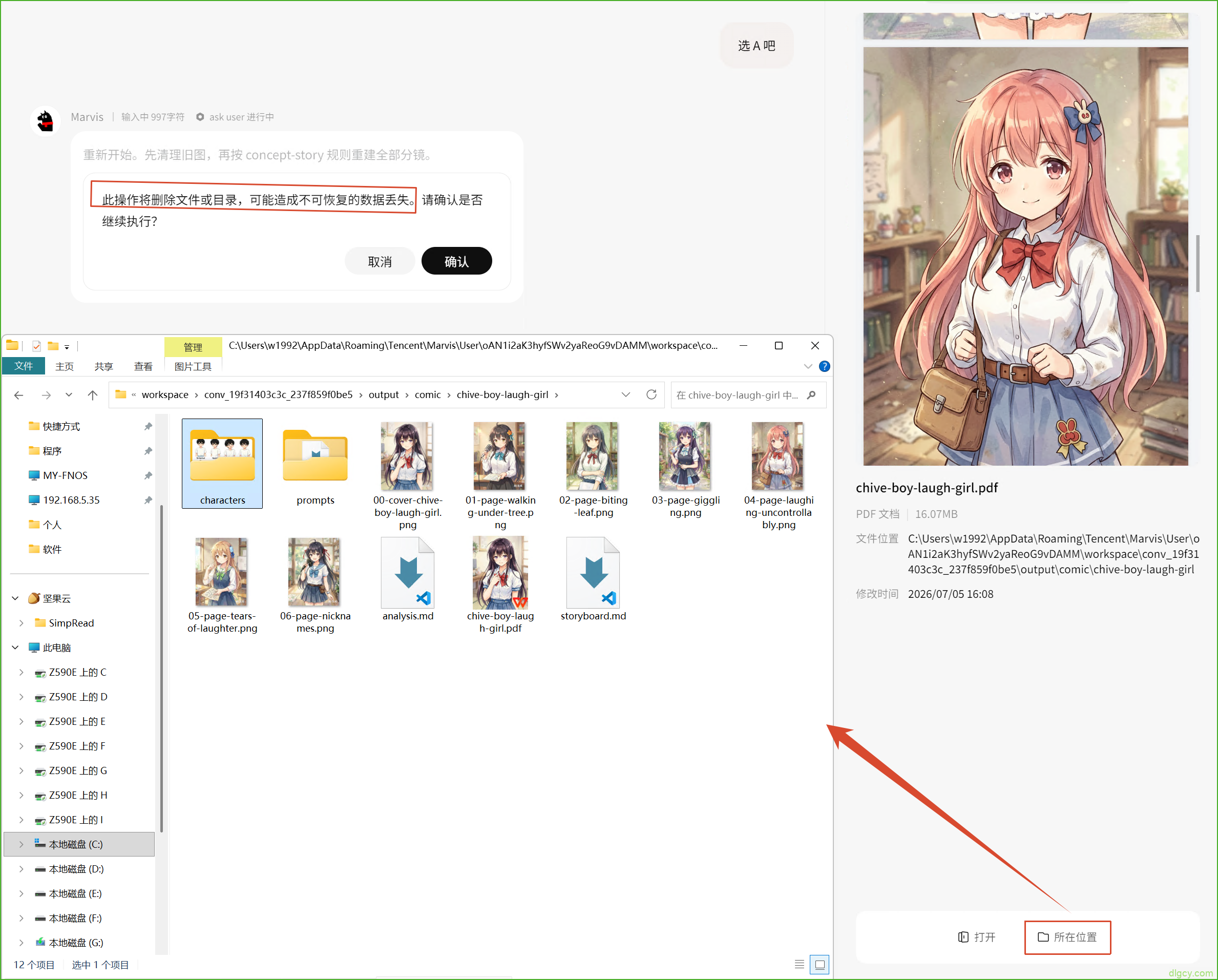
Task: Select 01-page-walking-under-tree.png thumbnail
Action: pos(500,475)
